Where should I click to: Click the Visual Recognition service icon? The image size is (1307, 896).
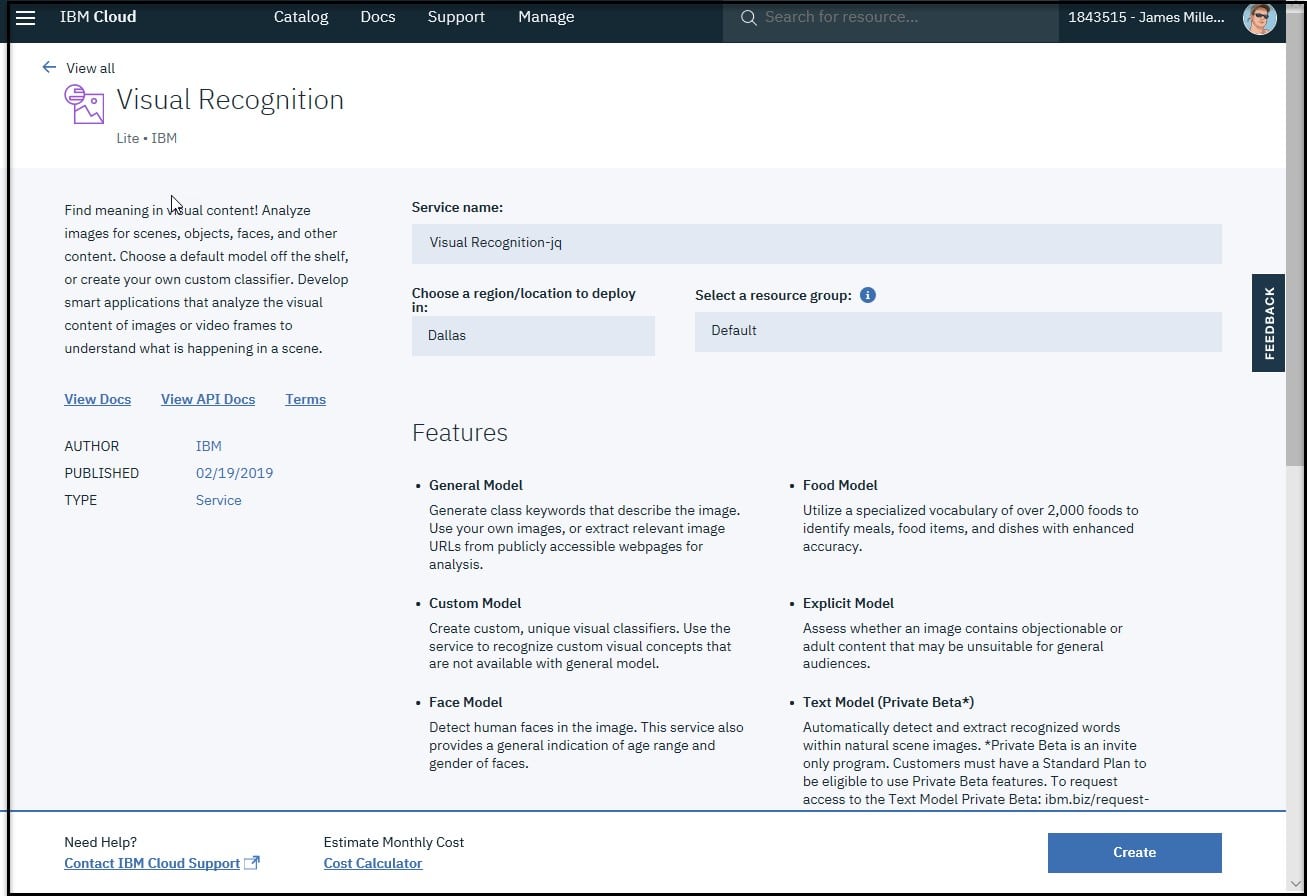(85, 103)
